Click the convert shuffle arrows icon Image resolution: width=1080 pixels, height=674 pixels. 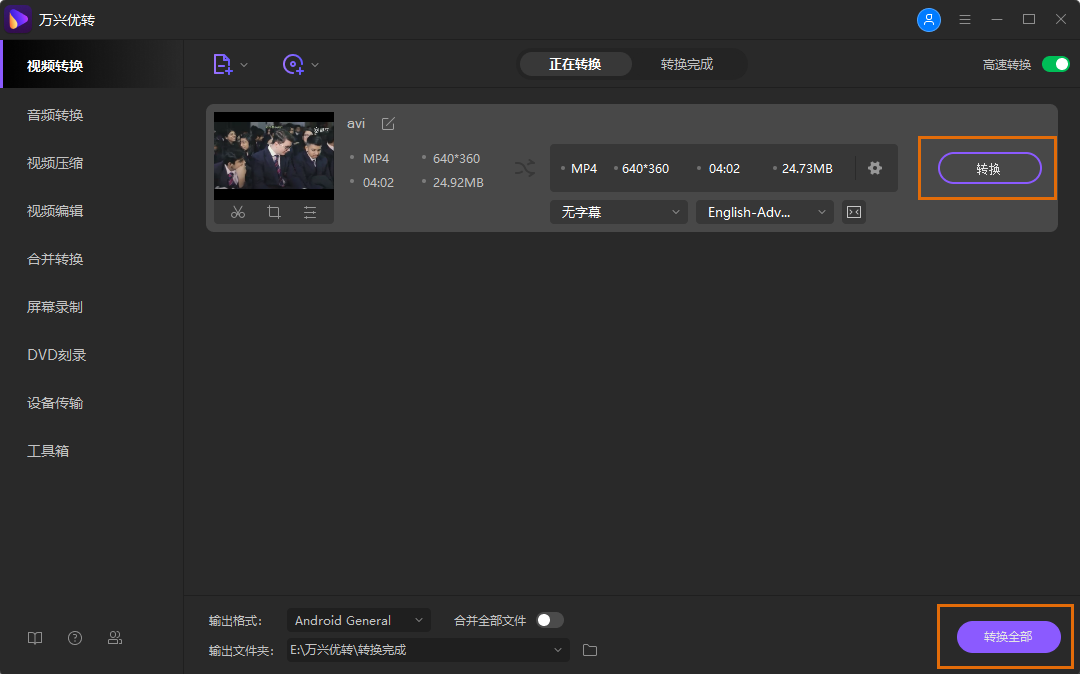click(x=525, y=168)
